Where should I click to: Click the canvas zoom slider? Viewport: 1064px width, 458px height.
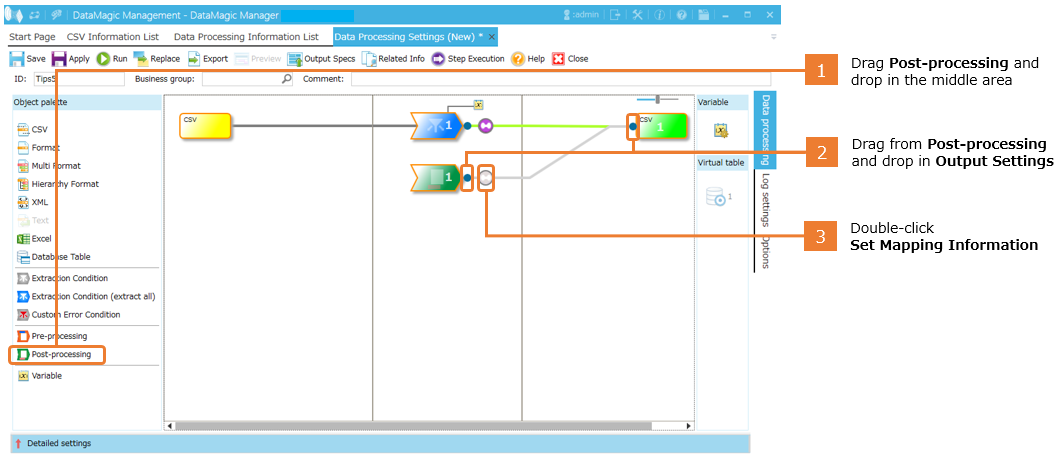657,99
